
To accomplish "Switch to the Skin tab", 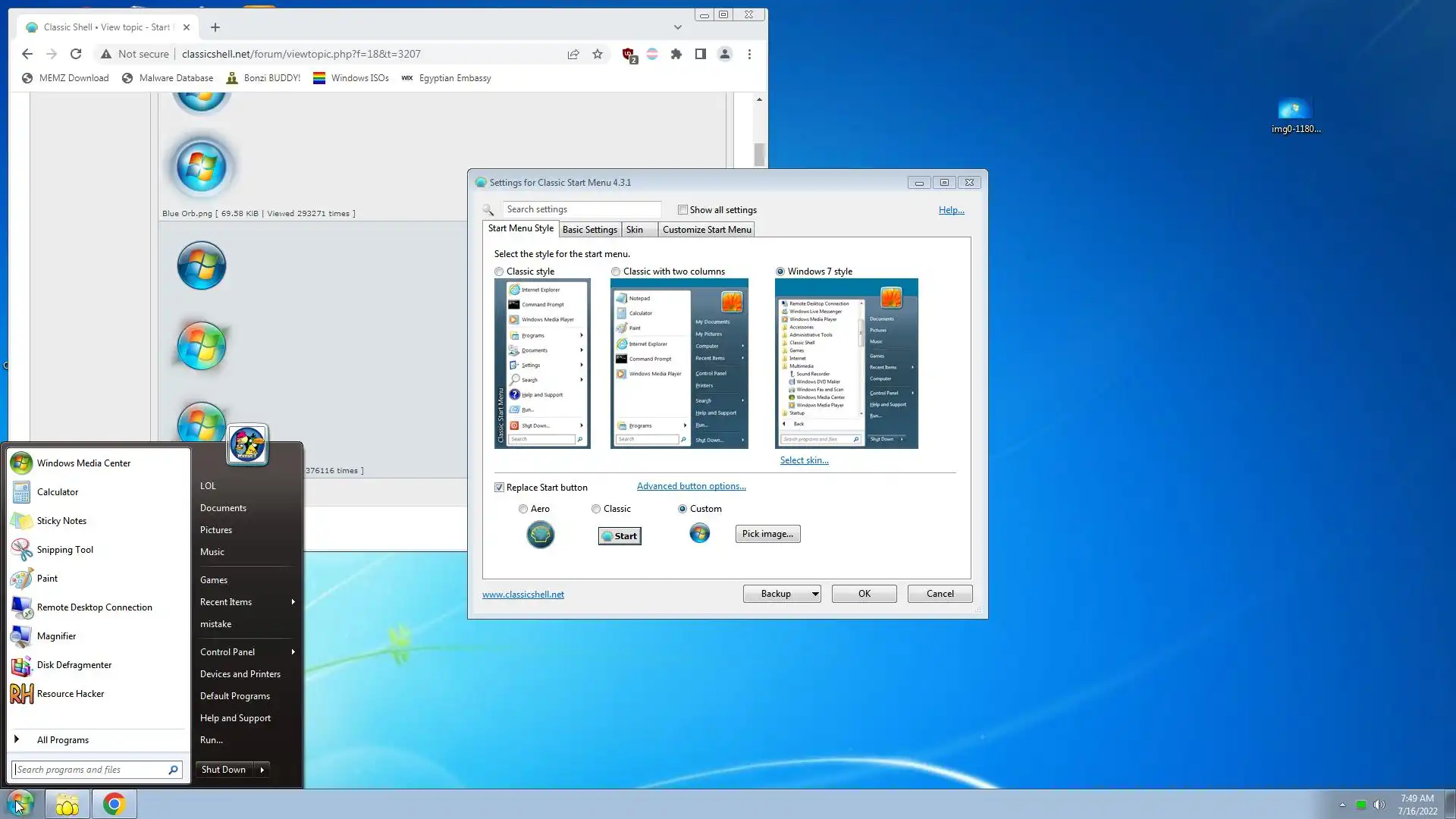I will coord(635,230).
